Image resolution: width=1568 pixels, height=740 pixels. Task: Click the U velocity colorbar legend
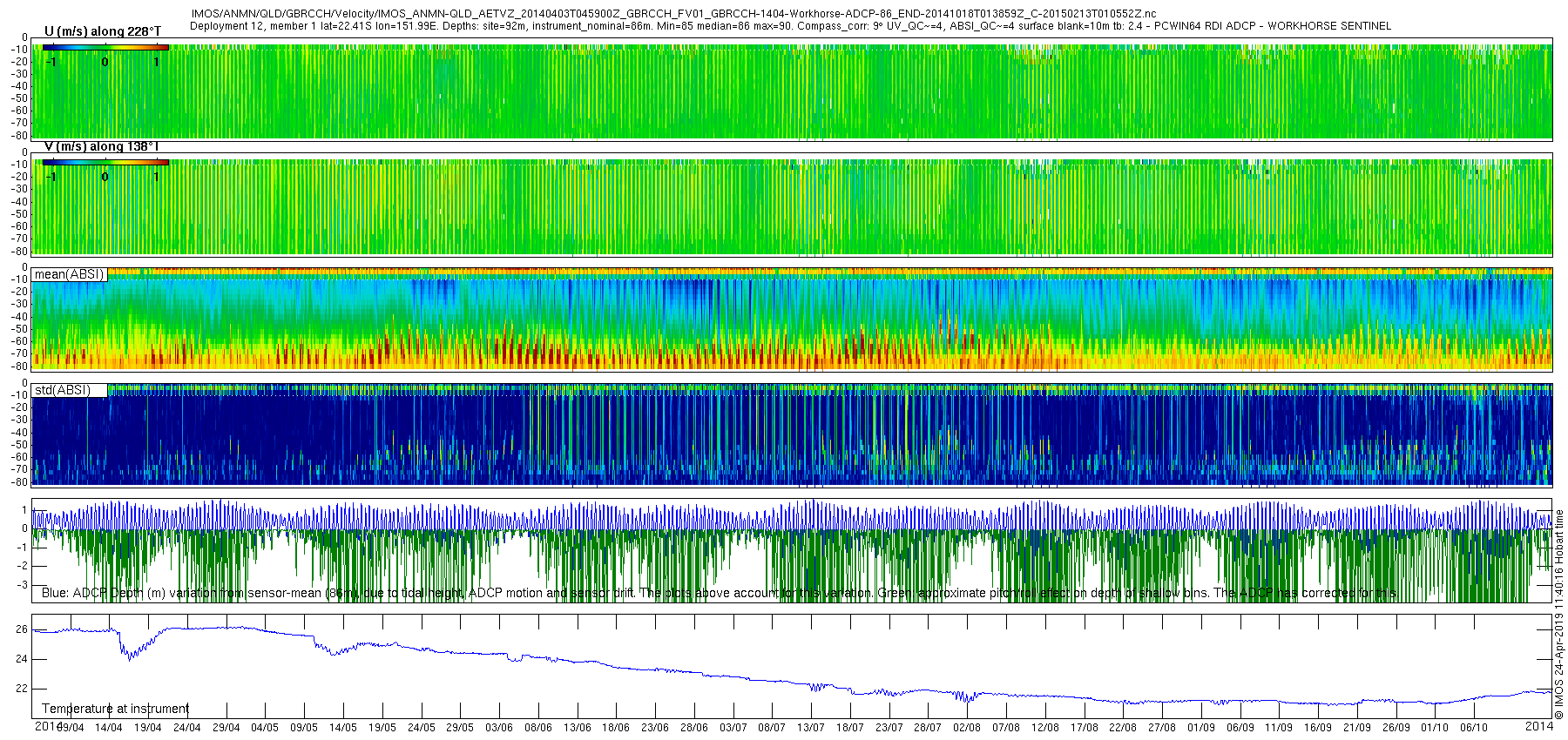(105, 47)
